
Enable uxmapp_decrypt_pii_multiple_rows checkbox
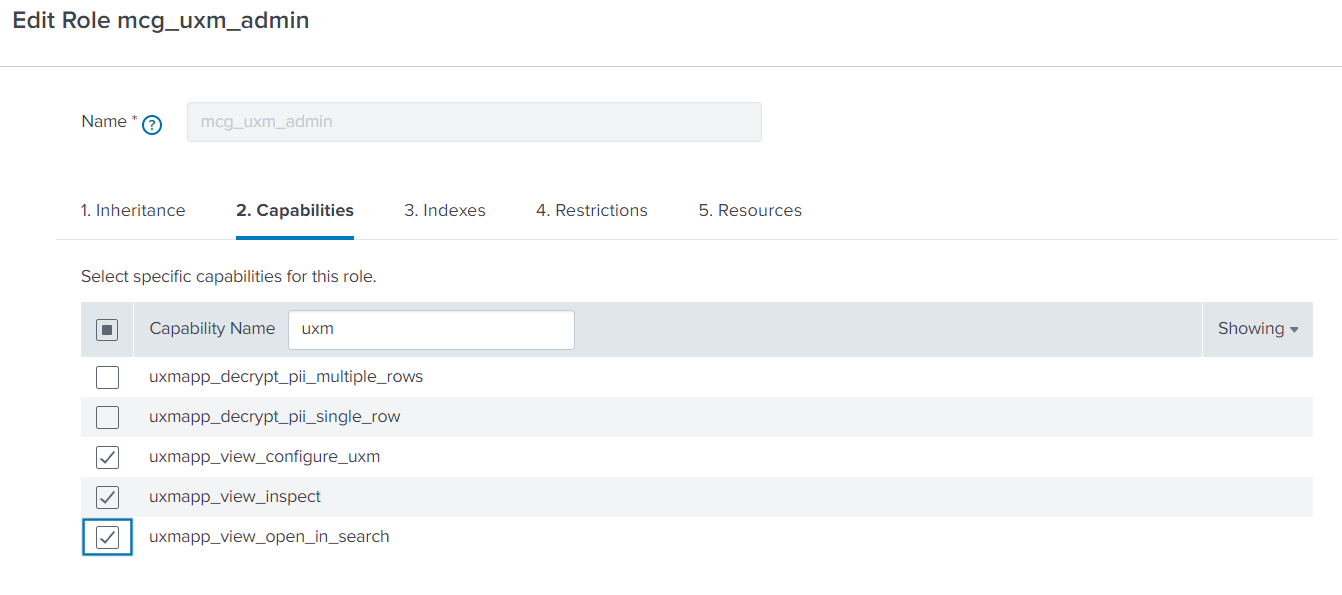[107, 377]
